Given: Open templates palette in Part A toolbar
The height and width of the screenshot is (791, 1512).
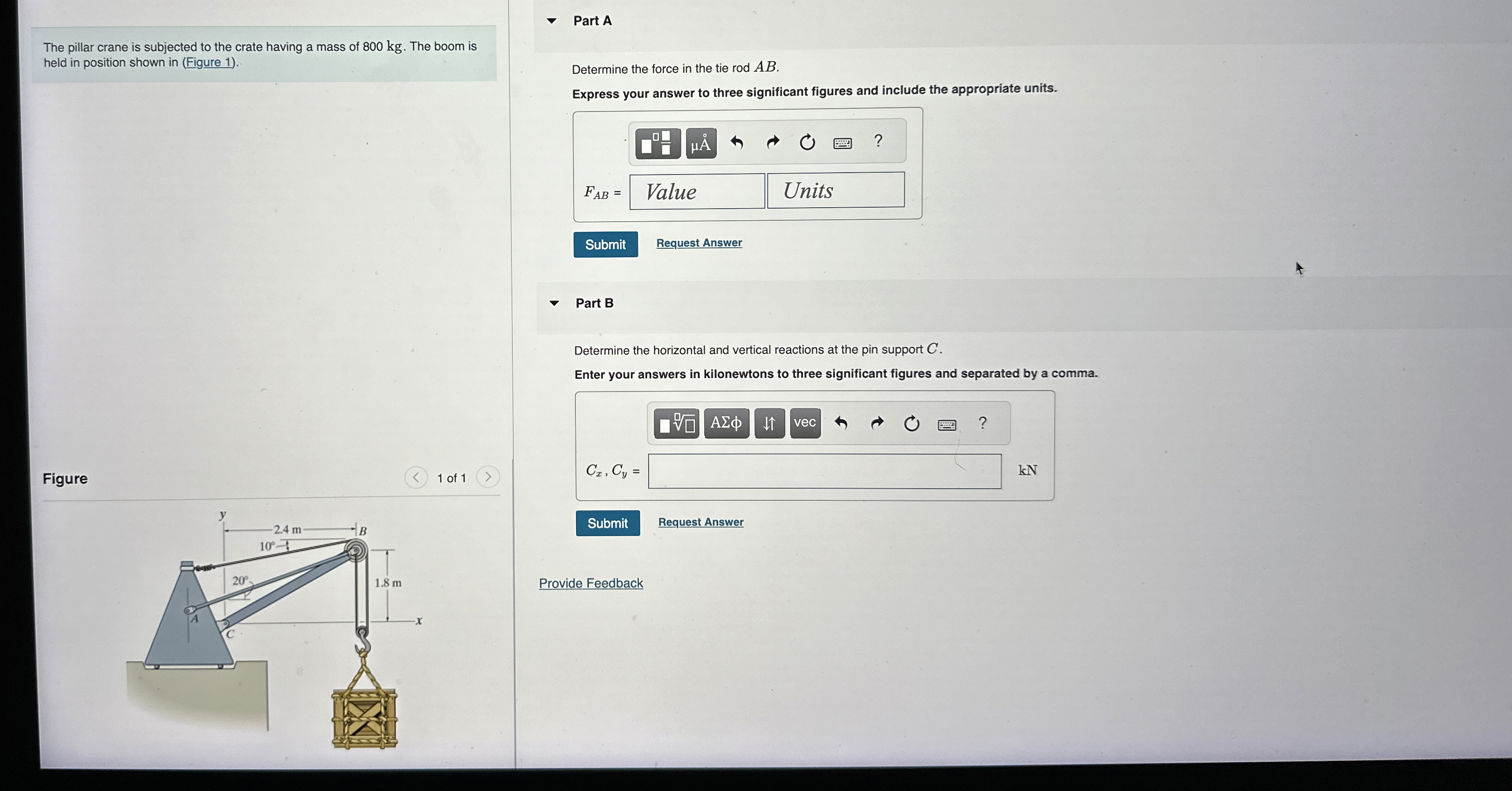Looking at the screenshot, I should 658,143.
